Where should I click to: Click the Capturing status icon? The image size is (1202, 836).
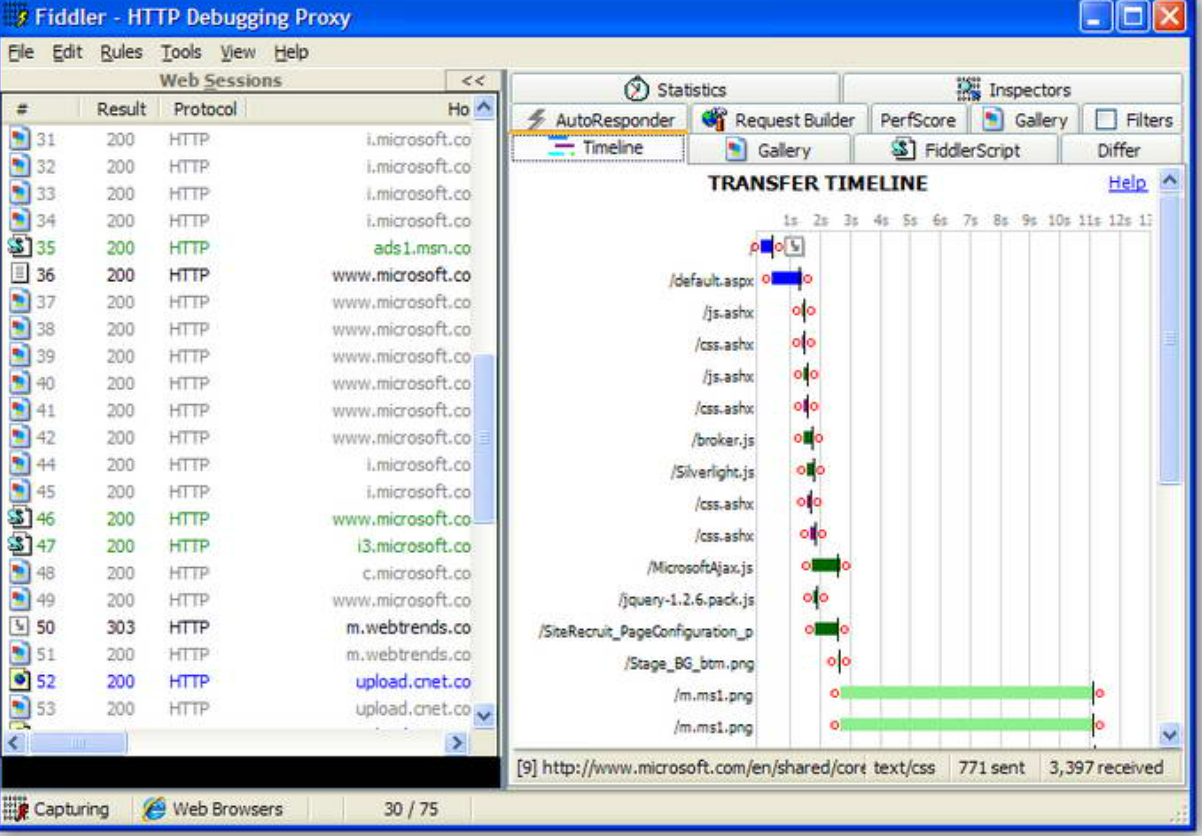point(15,809)
